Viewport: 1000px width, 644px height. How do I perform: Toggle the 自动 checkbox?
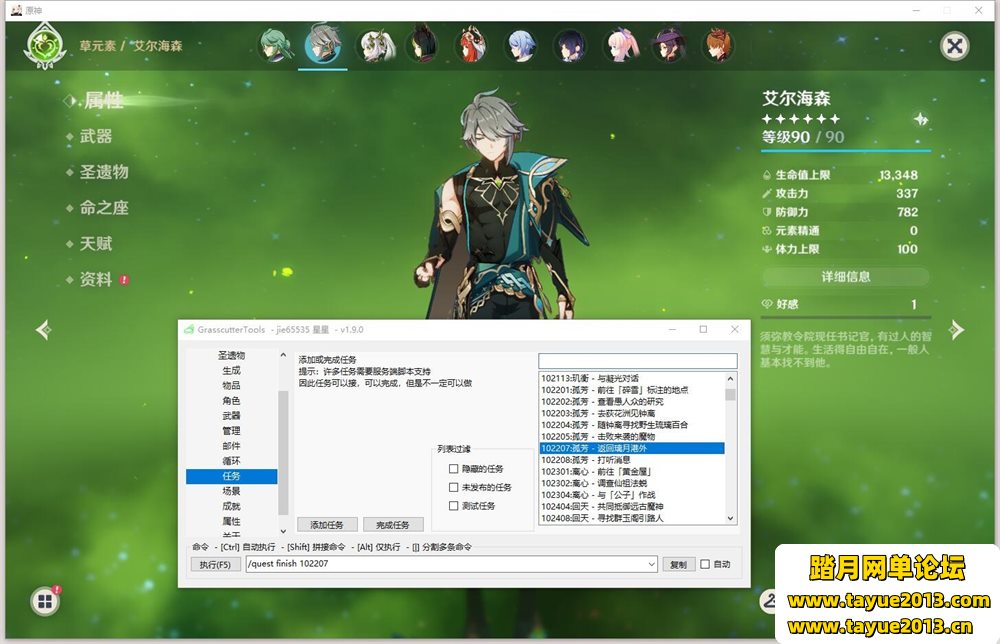[705, 564]
